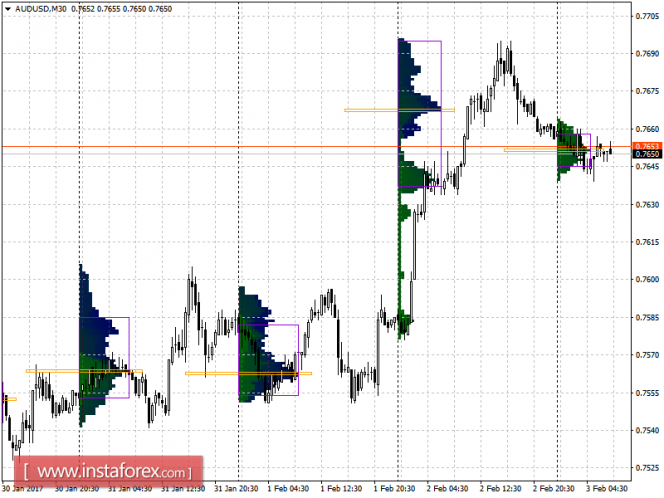Click the purple rectangle on the 1 Feb profile
Screen dimensions: 664x498
pos(268,360)
